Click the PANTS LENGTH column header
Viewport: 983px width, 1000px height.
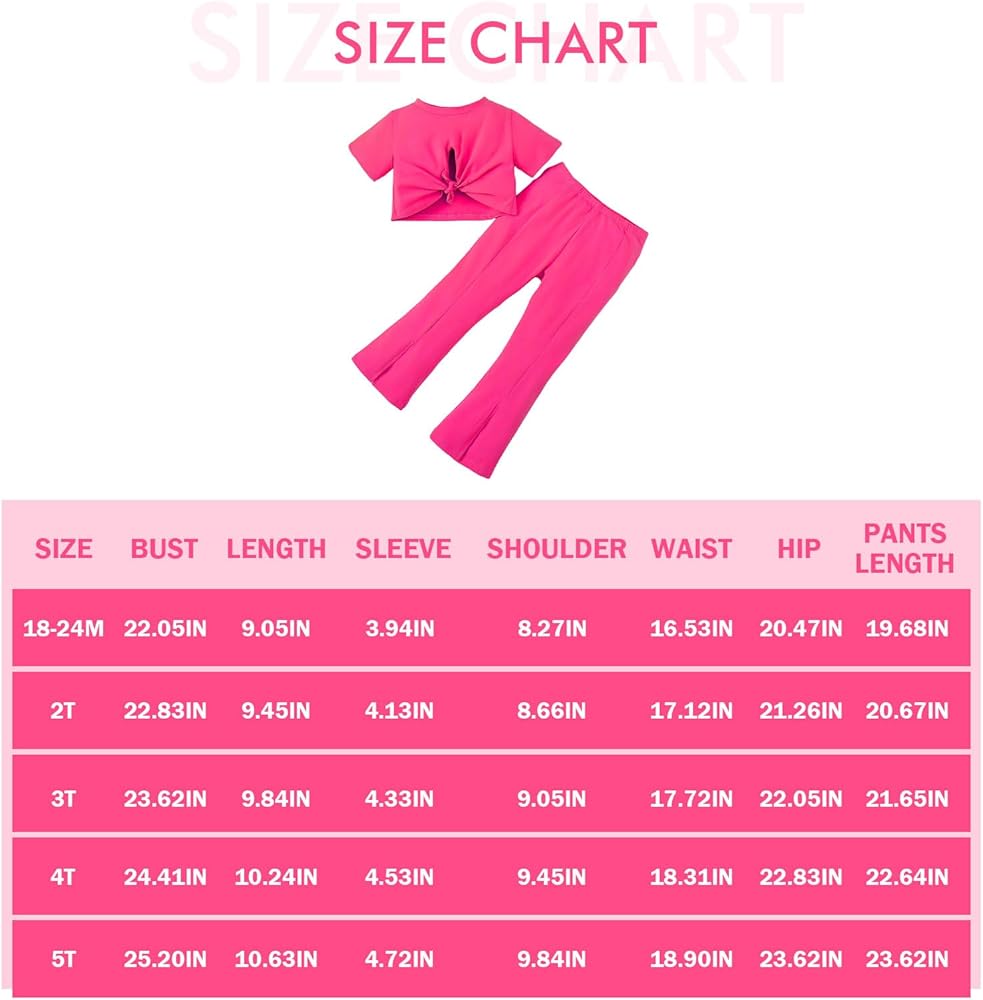point(905,548)
